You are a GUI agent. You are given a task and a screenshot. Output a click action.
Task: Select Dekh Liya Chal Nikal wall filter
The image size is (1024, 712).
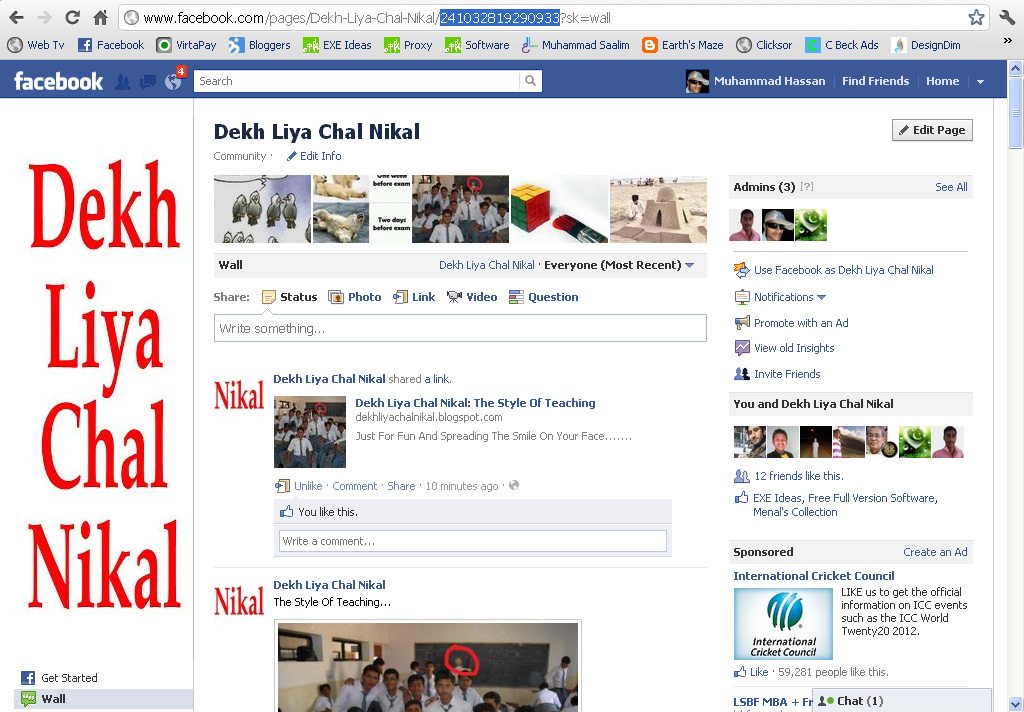487,265
